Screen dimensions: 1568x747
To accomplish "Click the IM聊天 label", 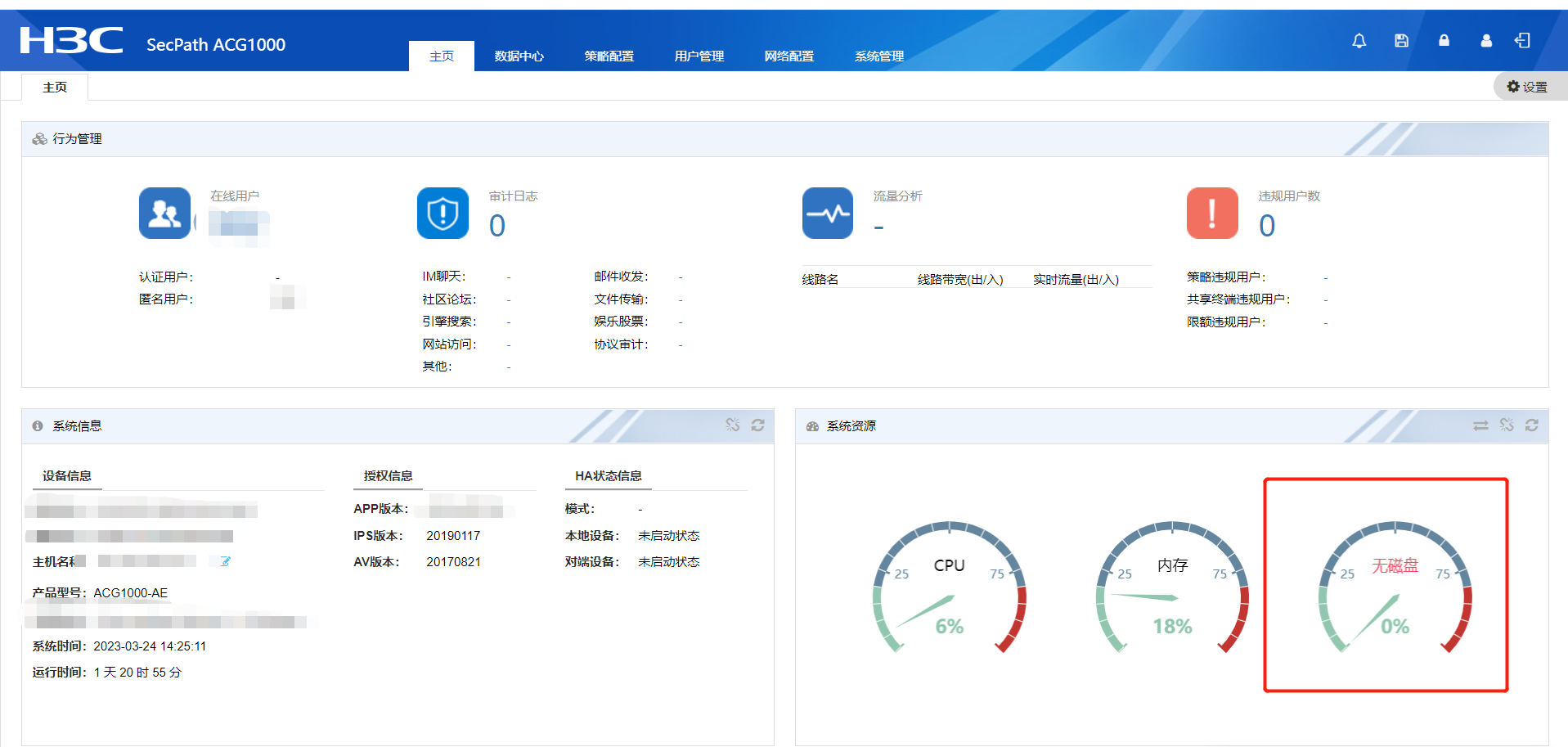I will click(444, 277).
